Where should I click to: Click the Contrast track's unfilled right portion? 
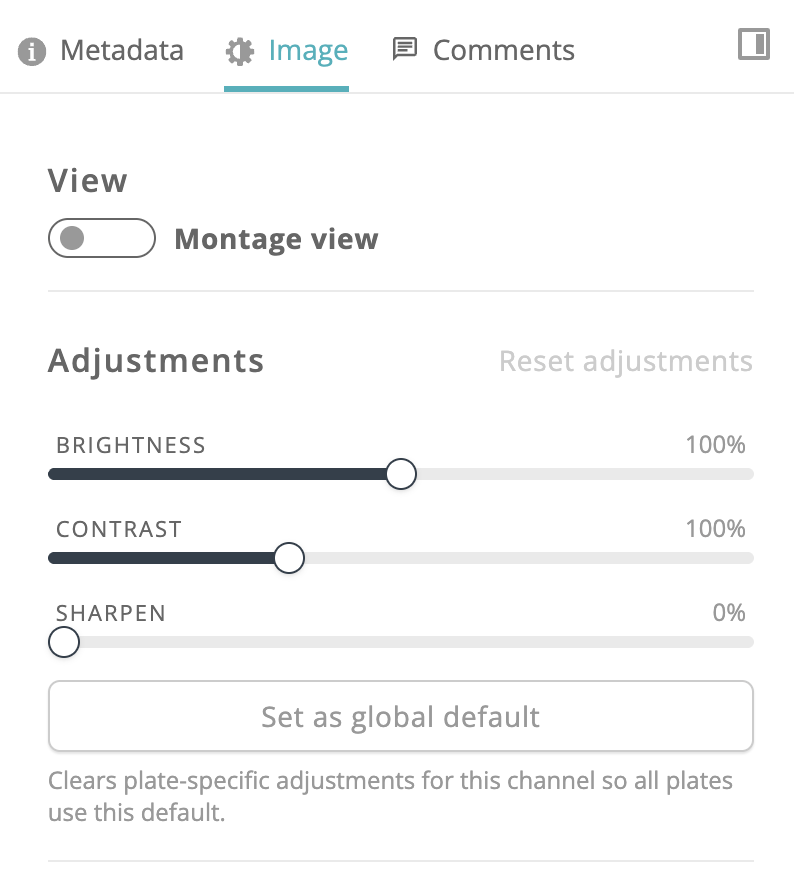(529, 558)
